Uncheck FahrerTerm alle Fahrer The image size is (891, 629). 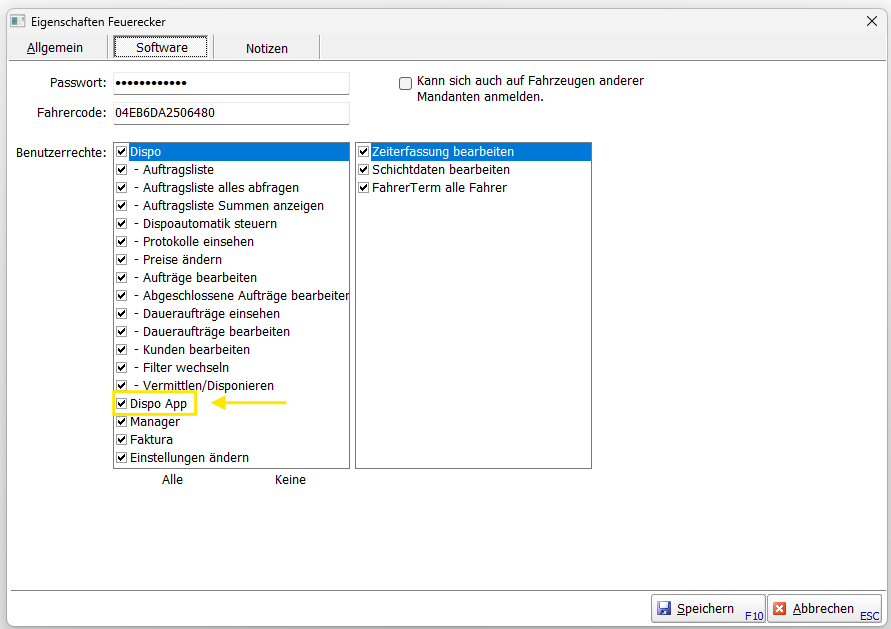pos(364,188)
